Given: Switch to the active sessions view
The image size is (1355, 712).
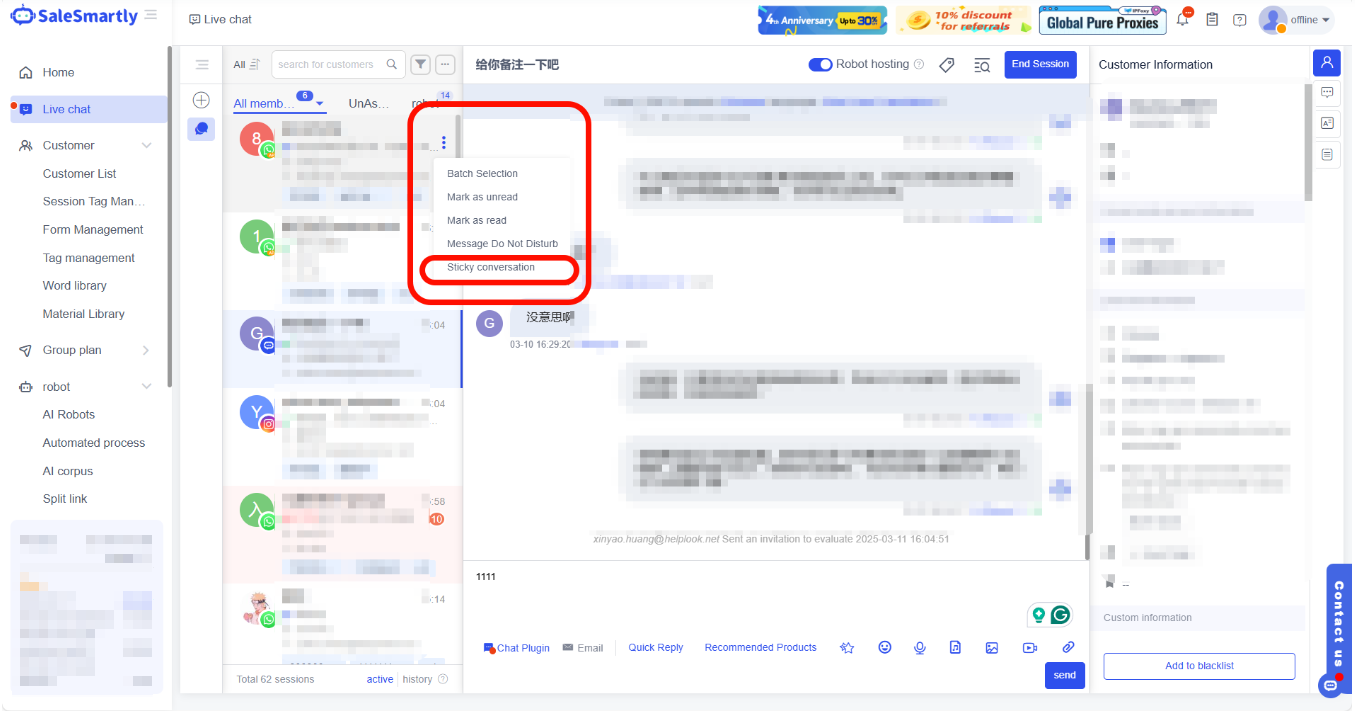Looking at the screenshot, I should pos(380,679).
